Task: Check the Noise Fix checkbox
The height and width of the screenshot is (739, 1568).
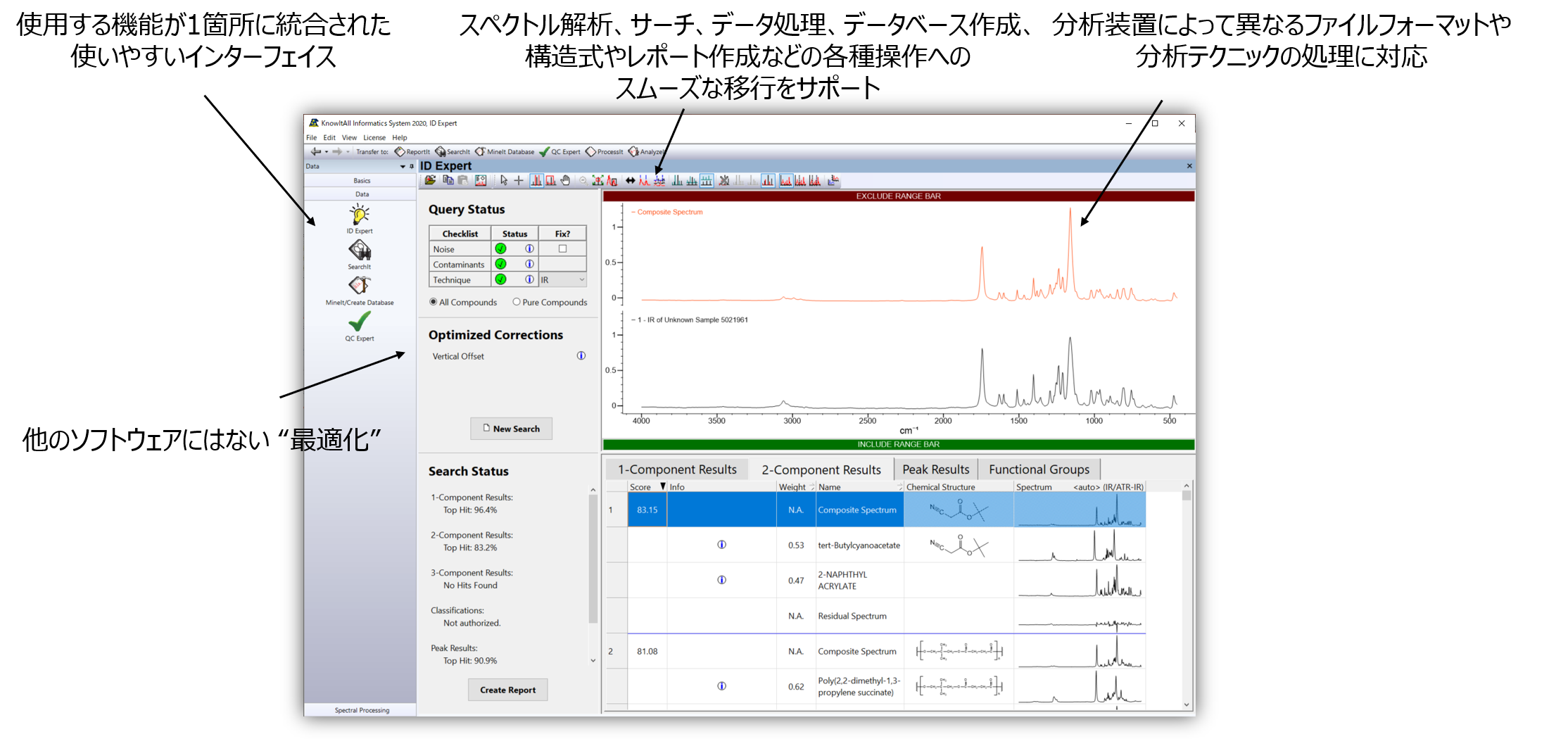Action: (562, 248)
